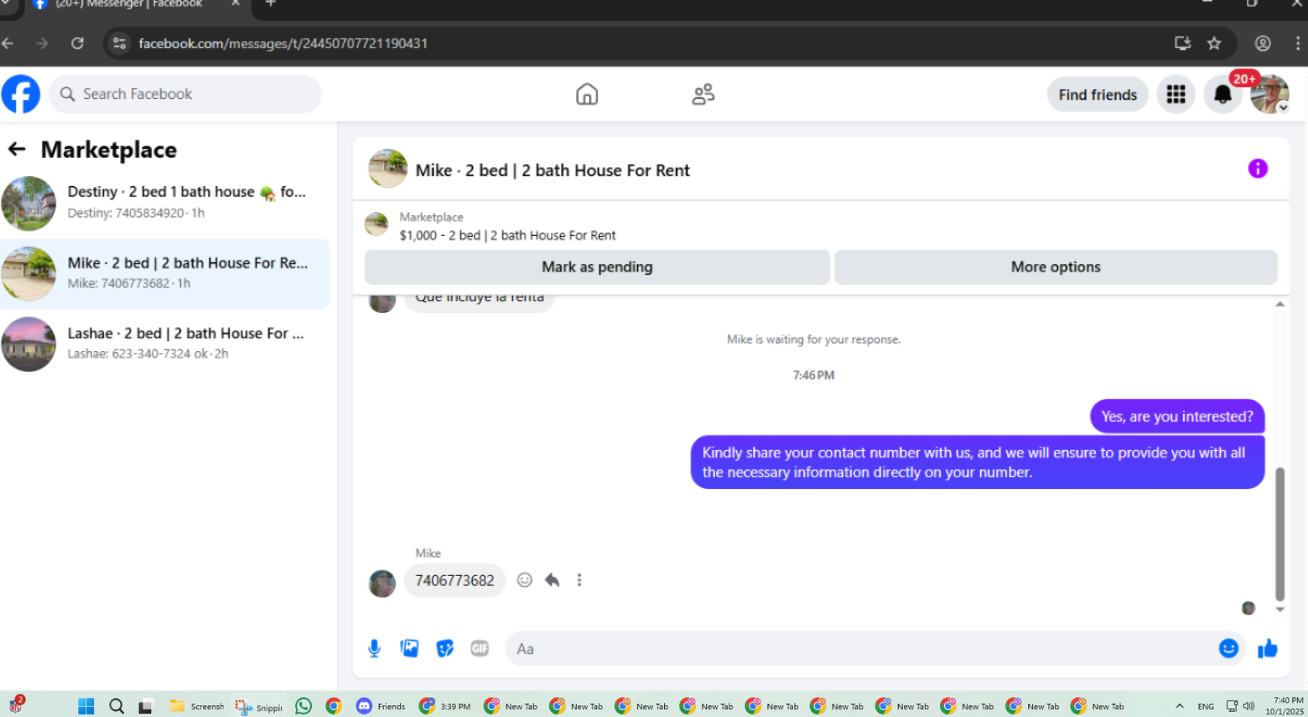
Task: Click the listing thumbnail in chat header
Action: click(x=388, y=169)
